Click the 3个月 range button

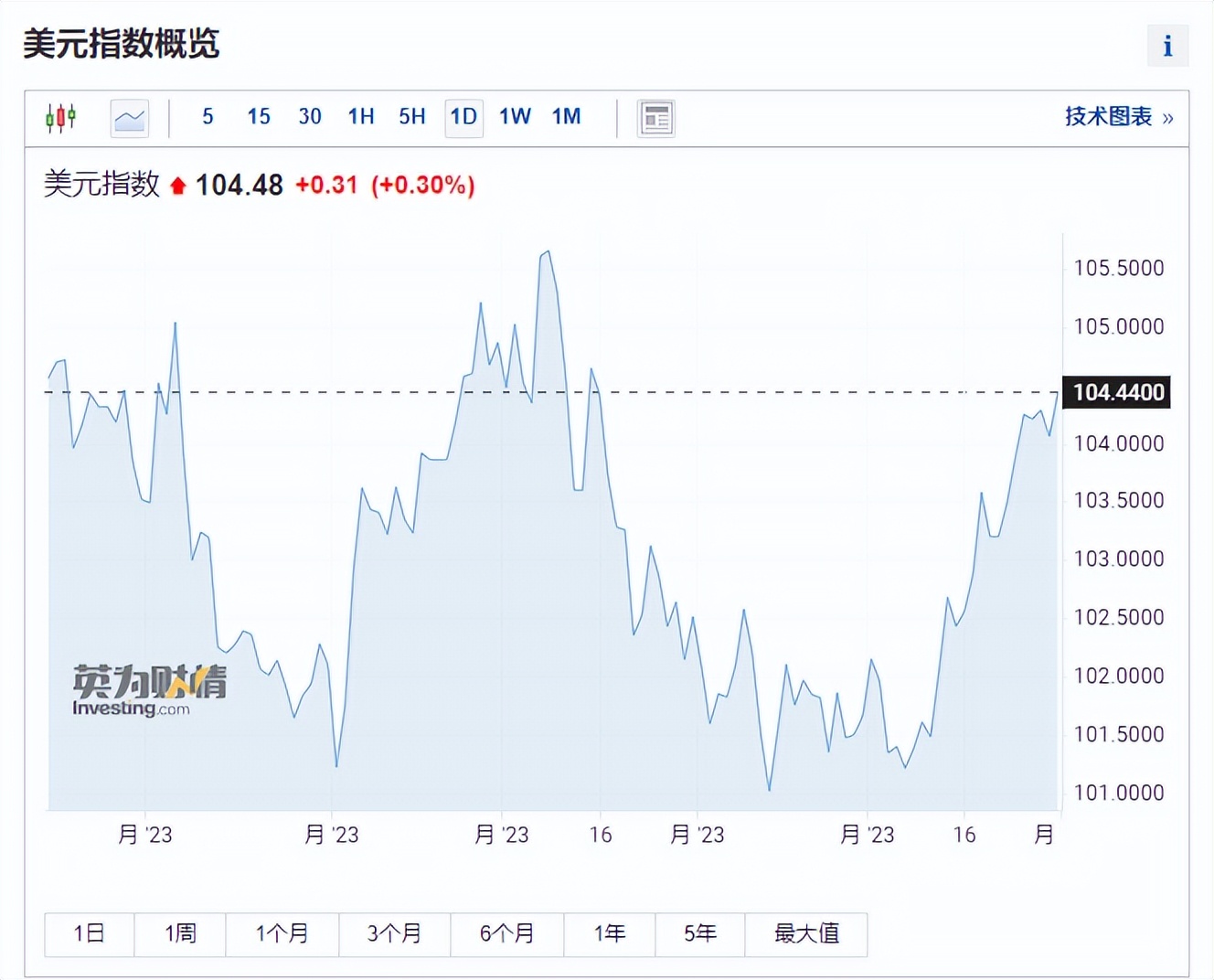pyautogui.click(x=394, y=934)
